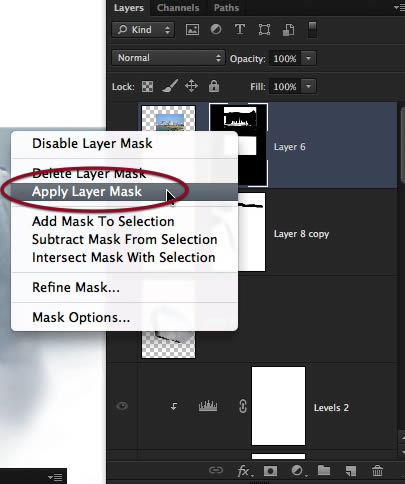Choose Intersect Mask With Selection
The image size is (405, 484).
(x=125, y=258)
